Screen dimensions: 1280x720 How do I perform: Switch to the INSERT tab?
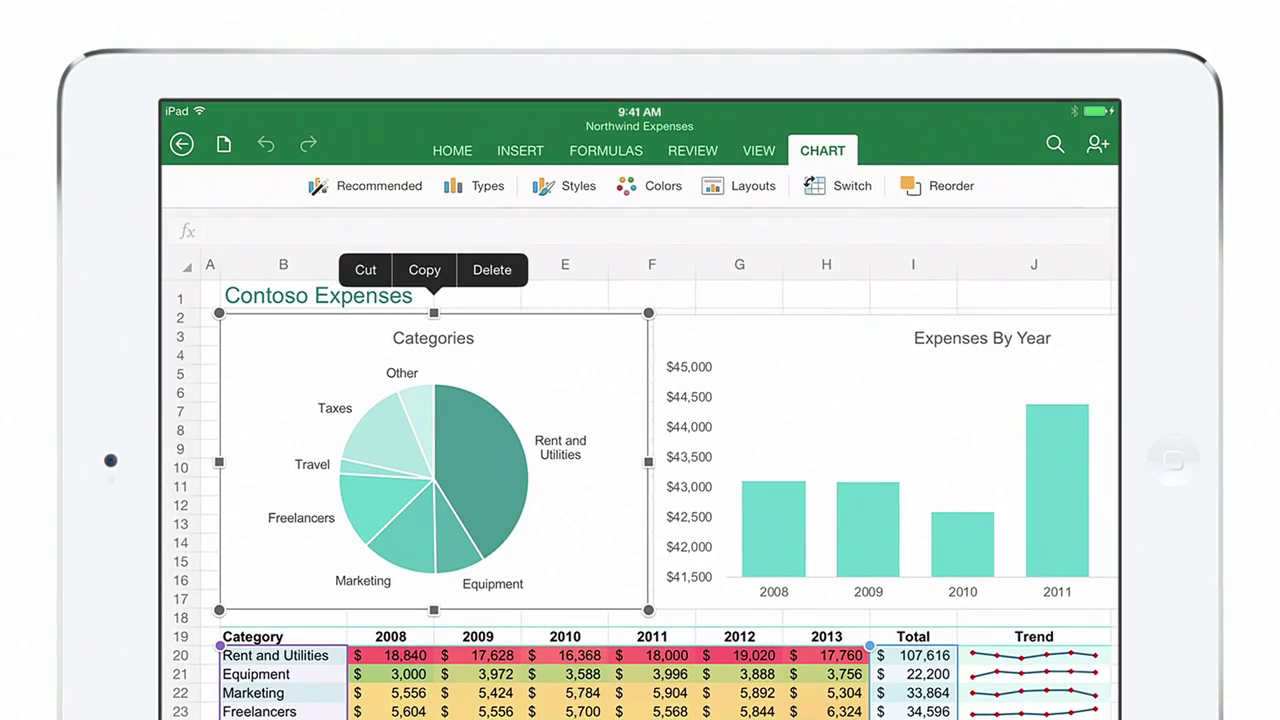pyautogui.click(x=520, y=151)
